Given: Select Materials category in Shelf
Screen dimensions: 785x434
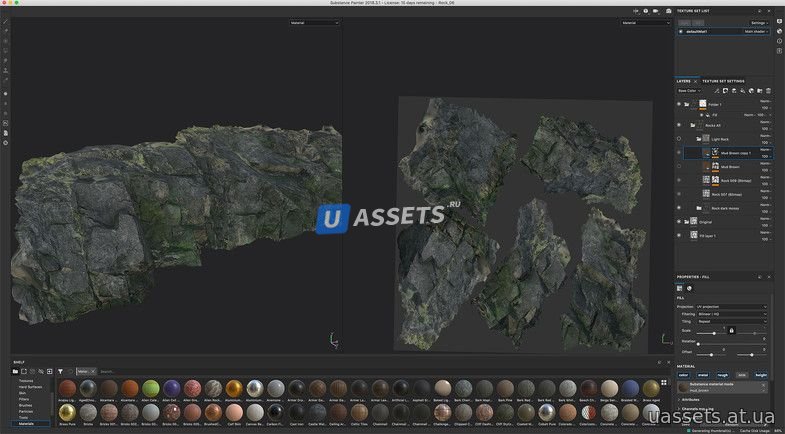Looking at the screenshot, I should 26,424.
